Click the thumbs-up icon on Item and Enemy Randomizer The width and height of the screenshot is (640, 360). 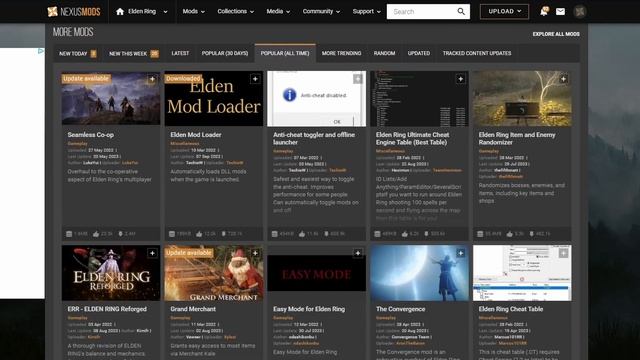pyautogui.click(x=509, y=234)
